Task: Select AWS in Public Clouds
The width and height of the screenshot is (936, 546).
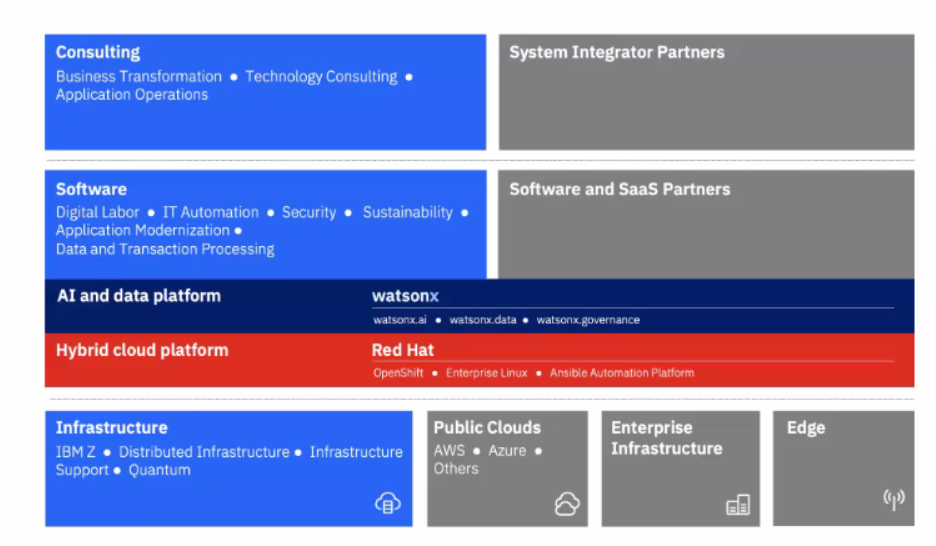Action: click(449, 451)
